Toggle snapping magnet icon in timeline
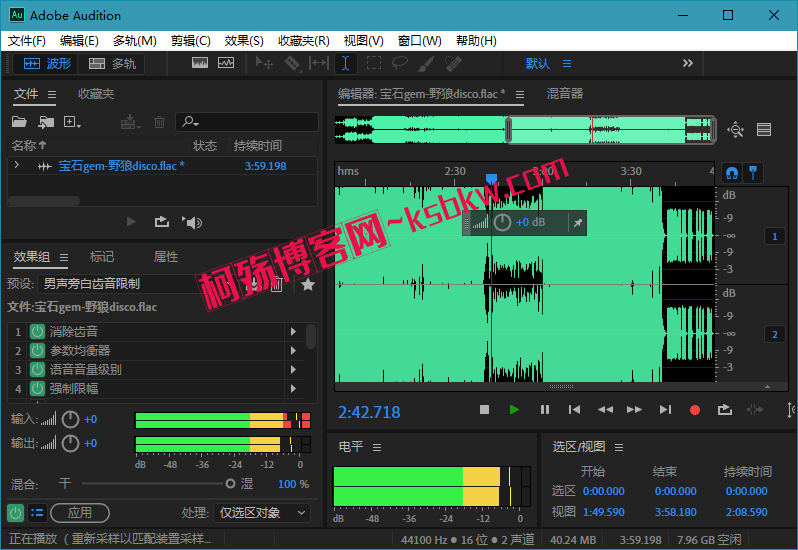 [732, 173]
